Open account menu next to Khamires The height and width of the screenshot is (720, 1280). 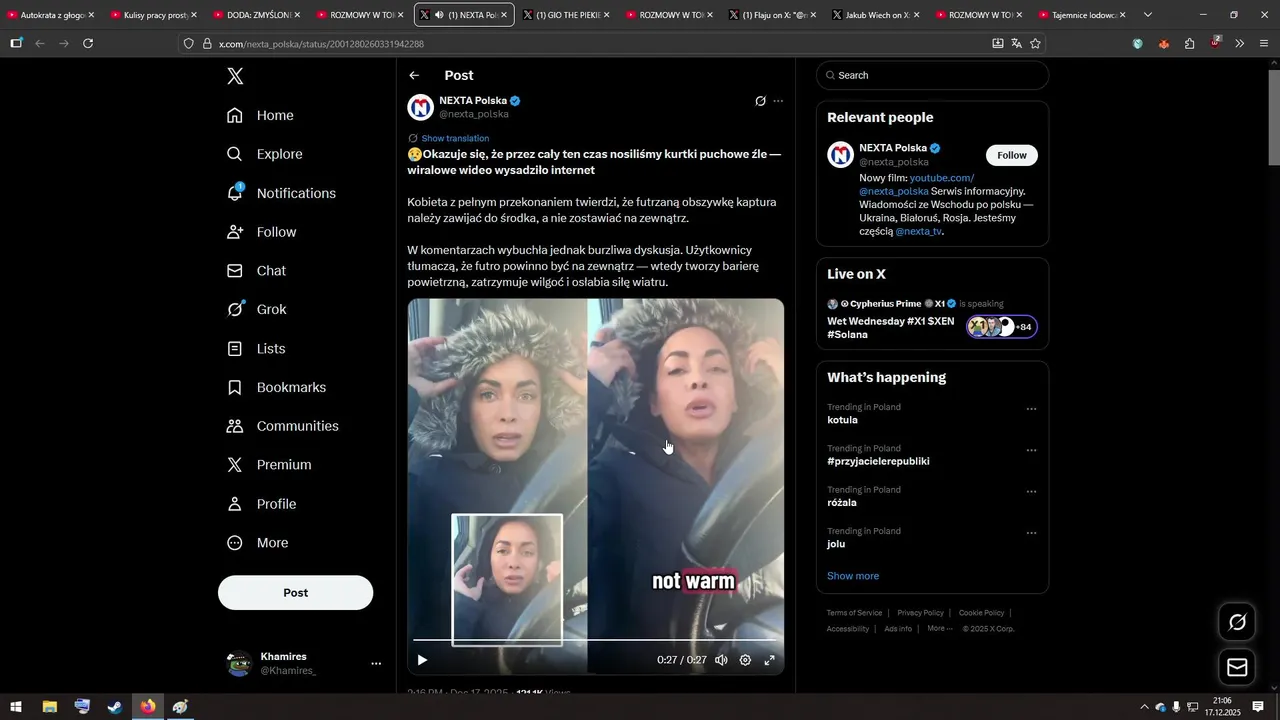point(376,663)
